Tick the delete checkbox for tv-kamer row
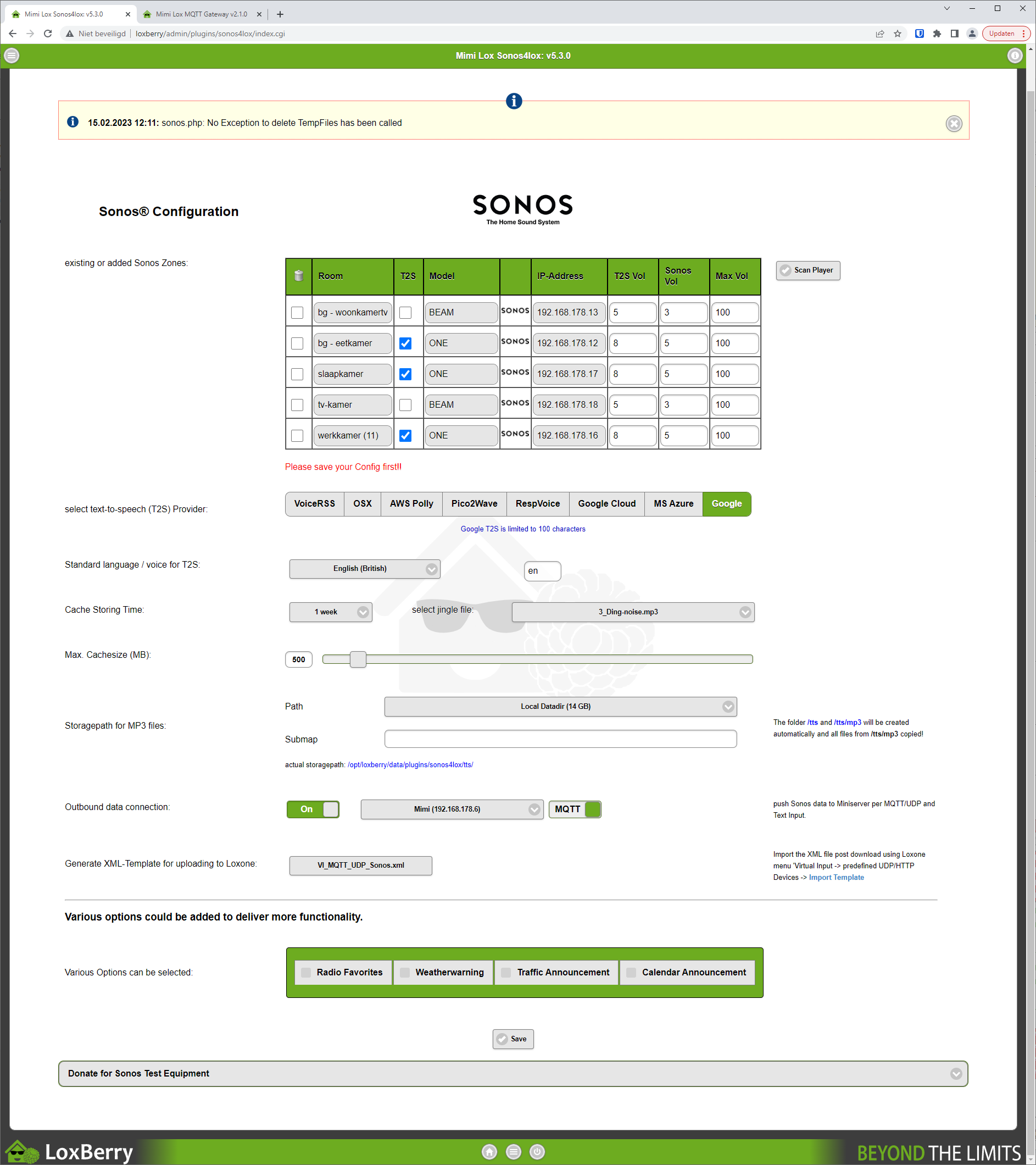Viewport: 1036px width, 1165px height. tap(298, 404)
